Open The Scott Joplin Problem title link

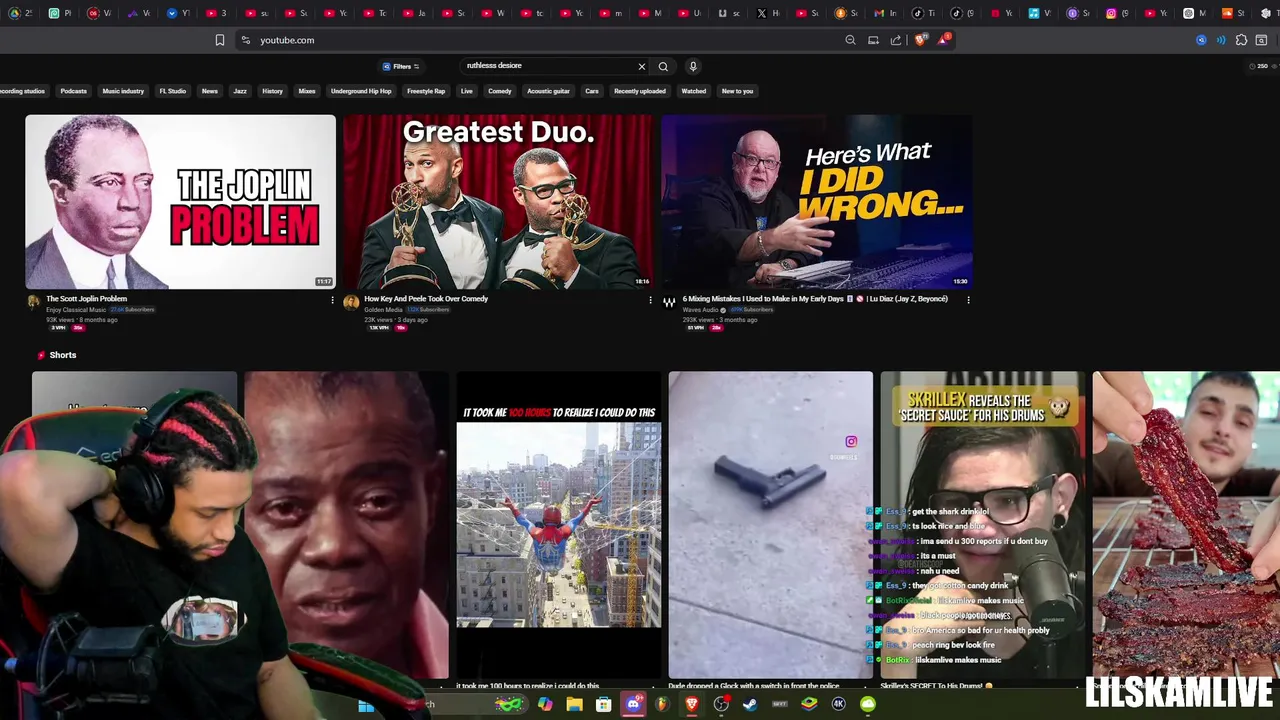[x=86, y=298]
